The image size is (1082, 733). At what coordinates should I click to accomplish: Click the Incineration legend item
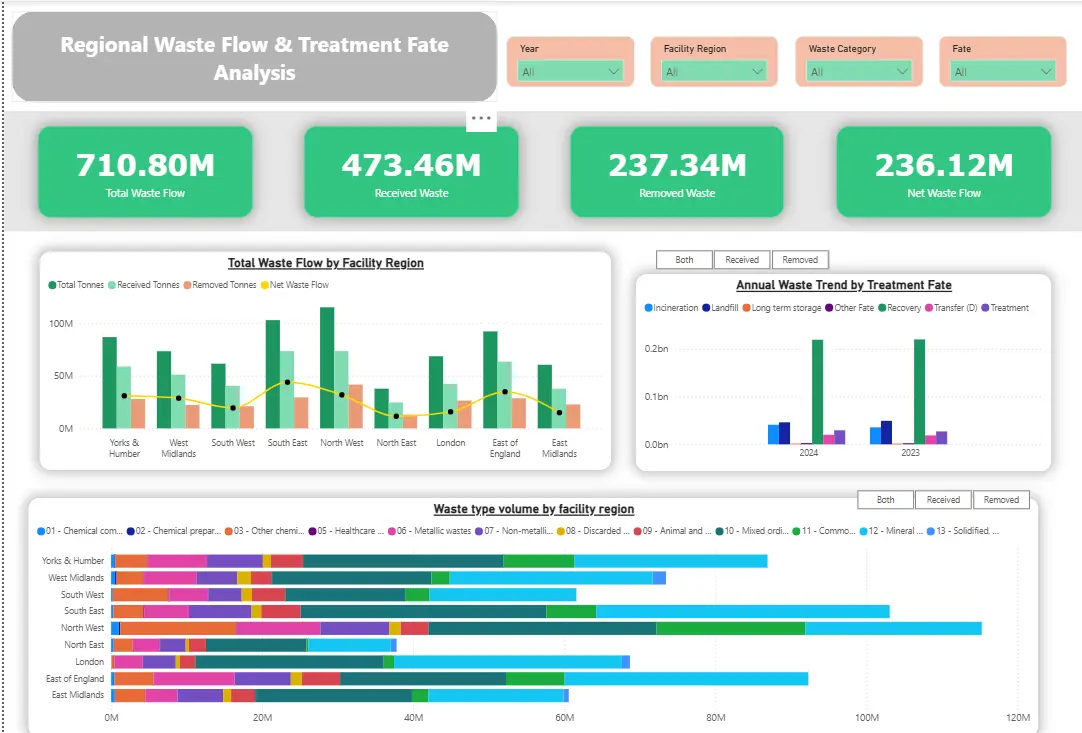coord(671,308)
